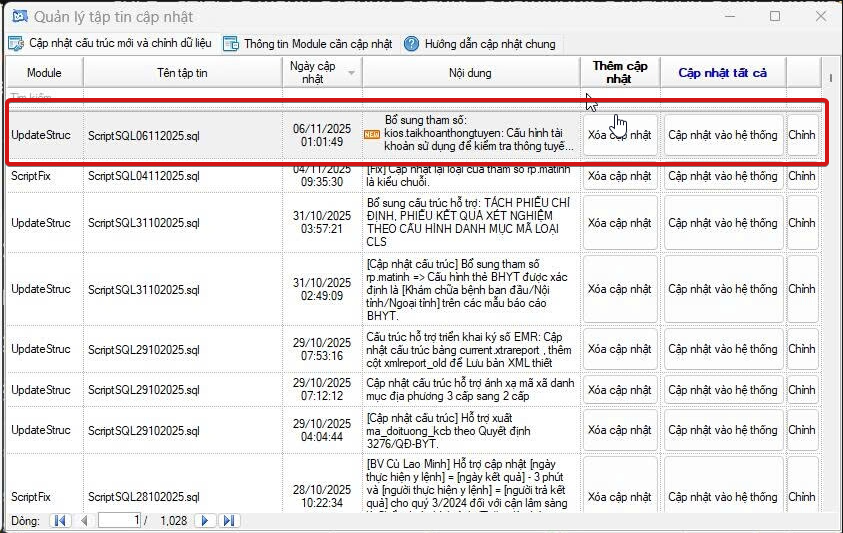Select file name ScriptSQL28102025.sql
Image resolution: width=843 pixels, height=533 pixels.
(144, 496)
